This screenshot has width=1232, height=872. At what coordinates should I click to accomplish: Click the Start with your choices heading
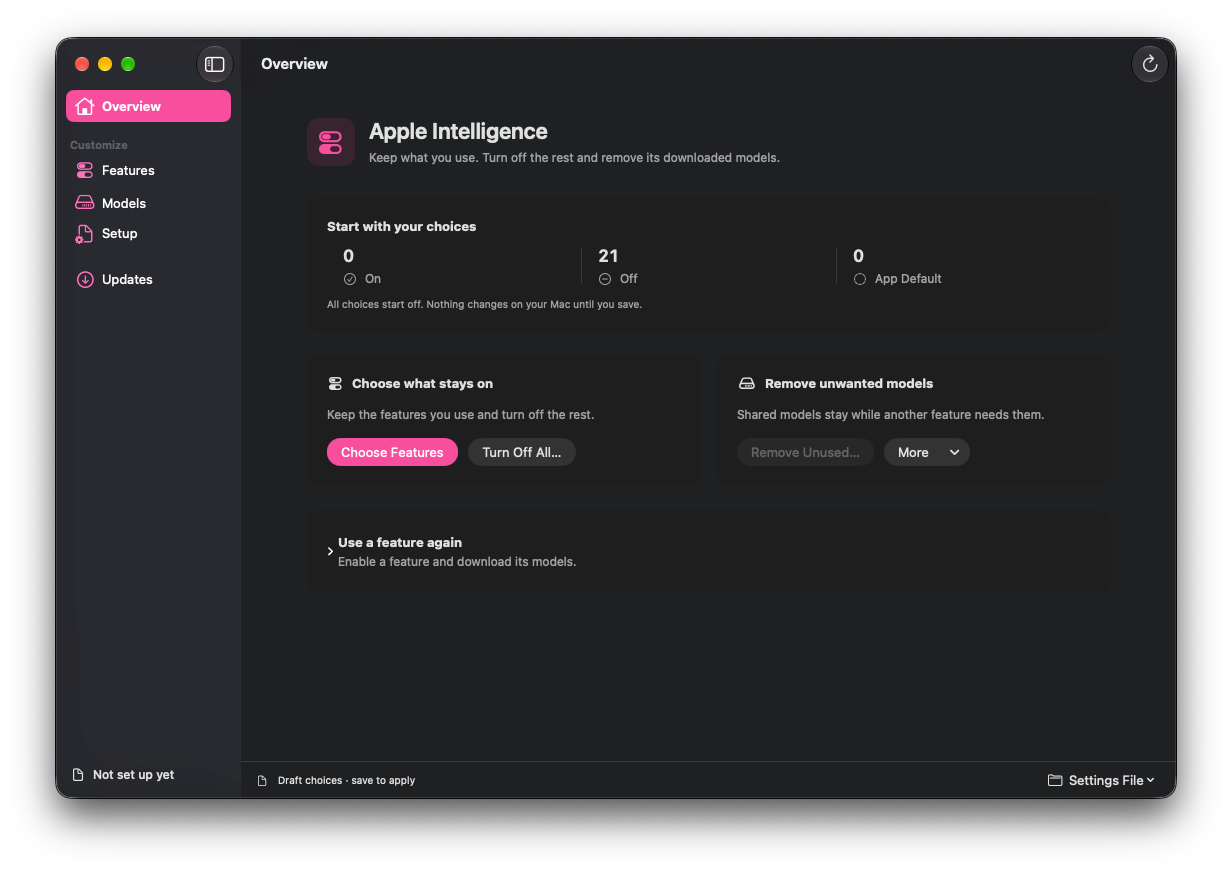tap(401, 227)
